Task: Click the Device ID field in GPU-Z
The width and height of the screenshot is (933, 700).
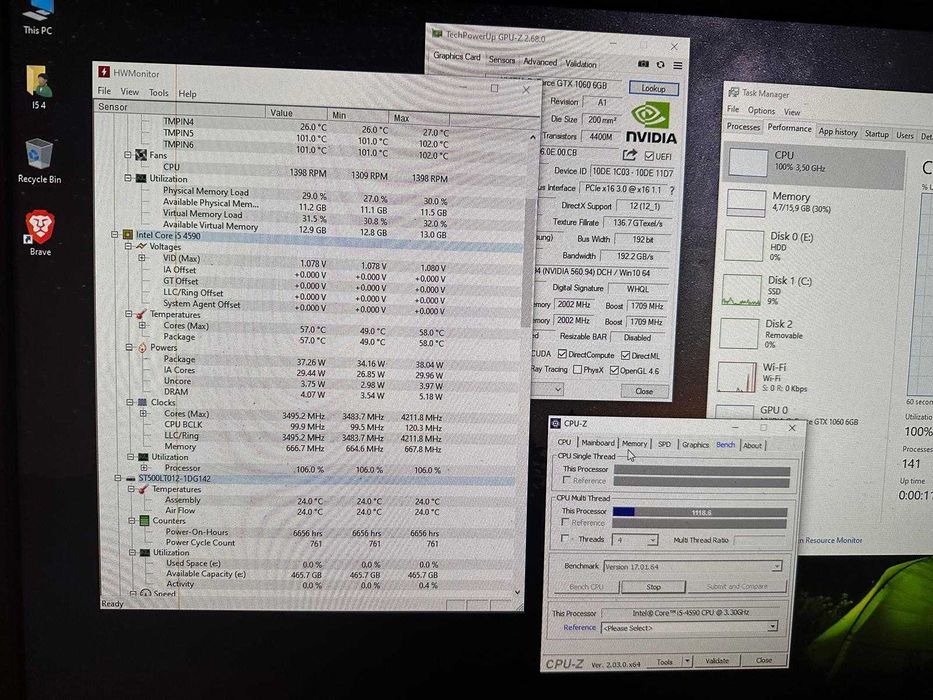Action: (632, 172)
